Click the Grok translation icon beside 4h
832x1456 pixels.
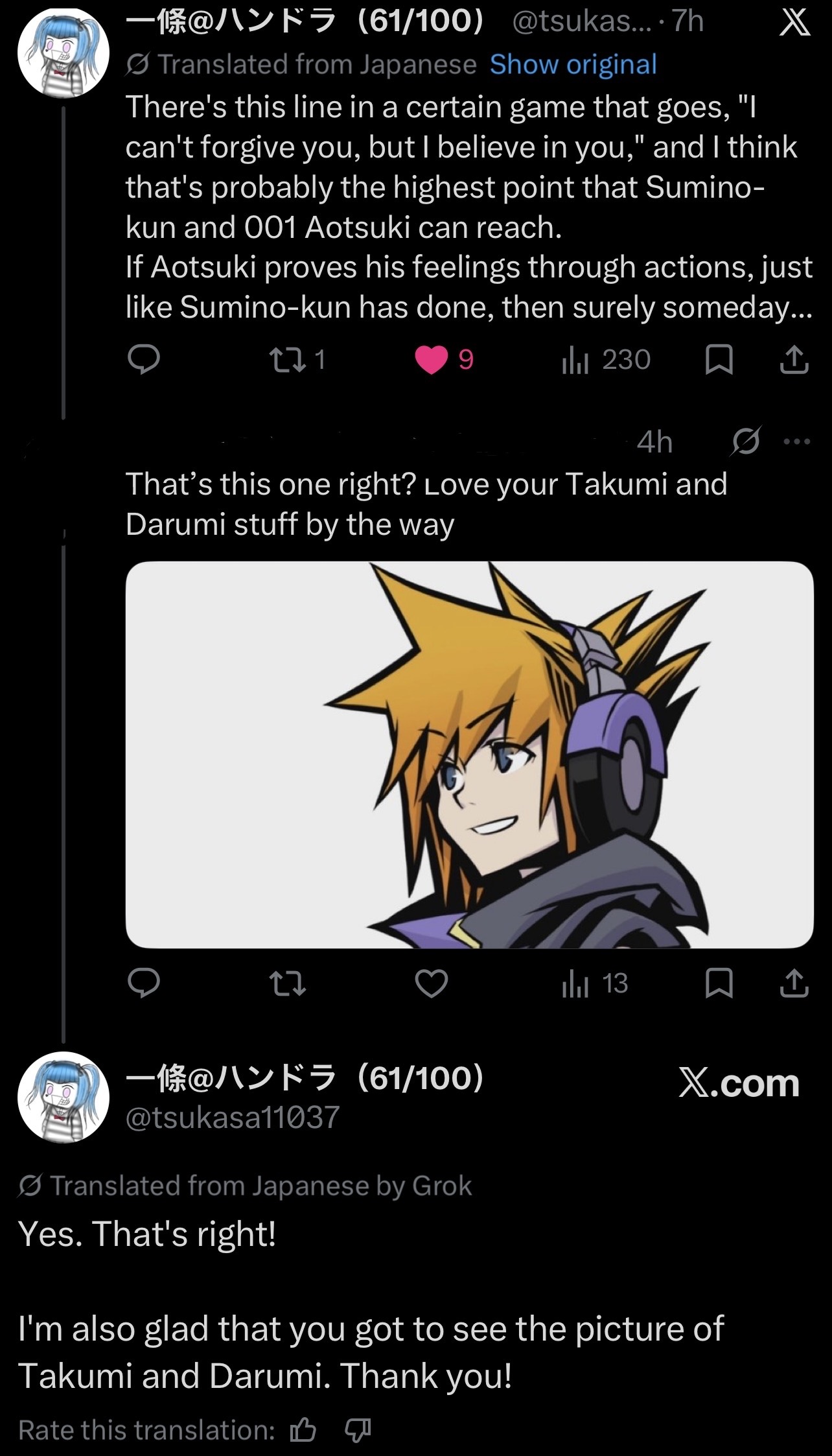click(746, 441)
